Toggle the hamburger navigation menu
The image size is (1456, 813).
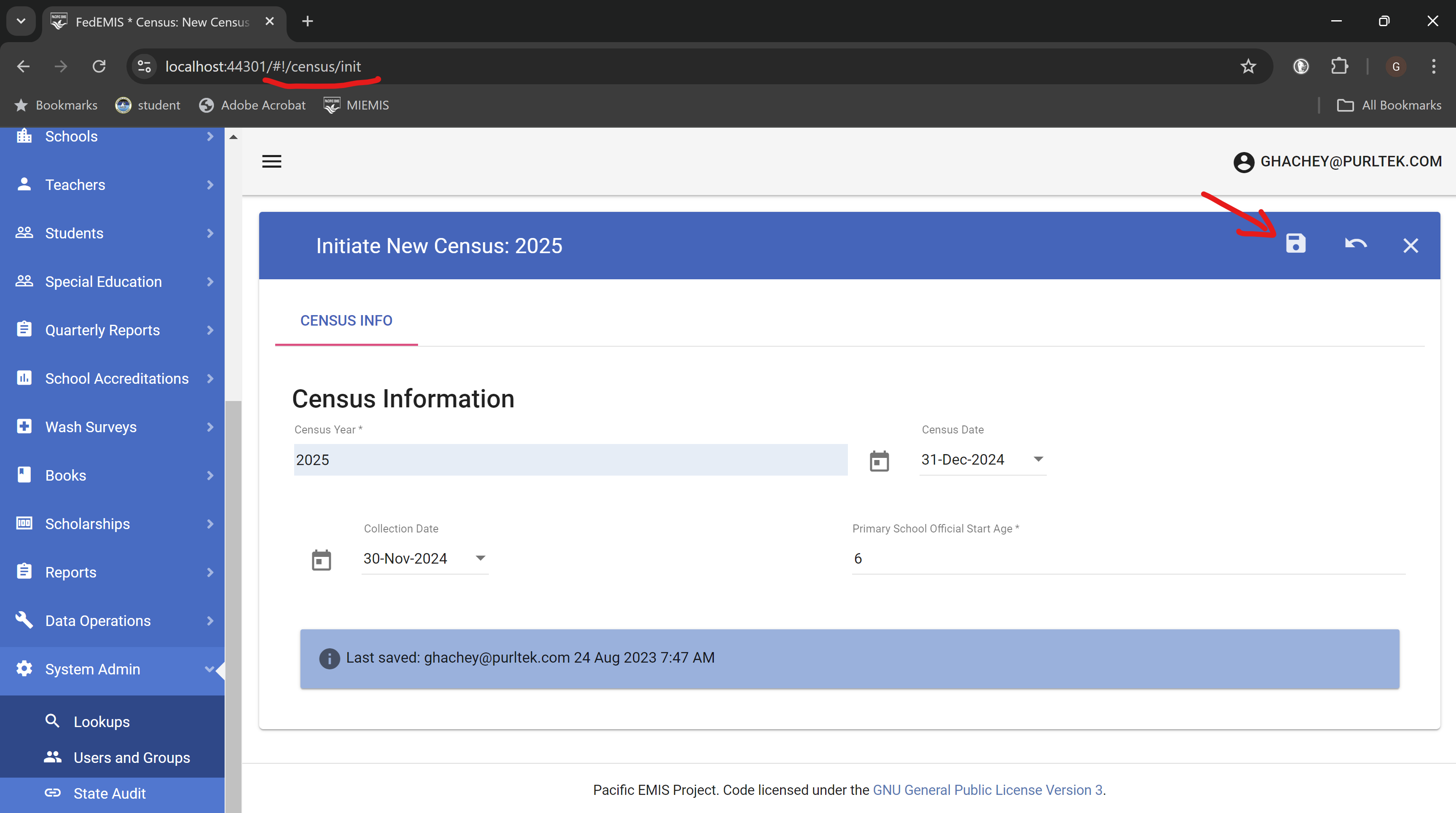click(271, 162)
